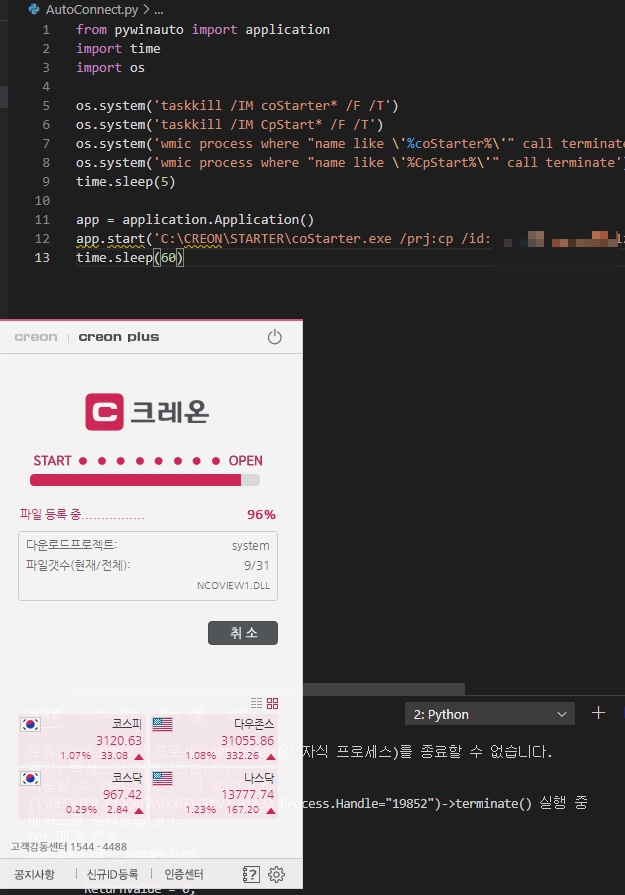
Task: Click the 코스닥 index value 967.42
Action: pos(122,794)
